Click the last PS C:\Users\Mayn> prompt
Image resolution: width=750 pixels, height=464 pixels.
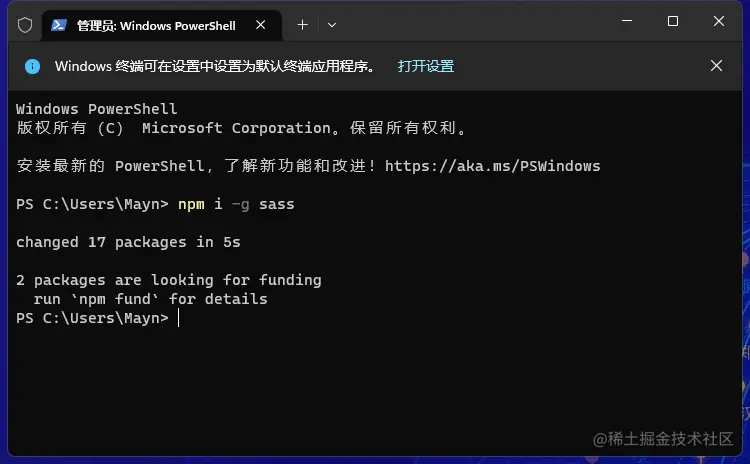coord(92,318)
